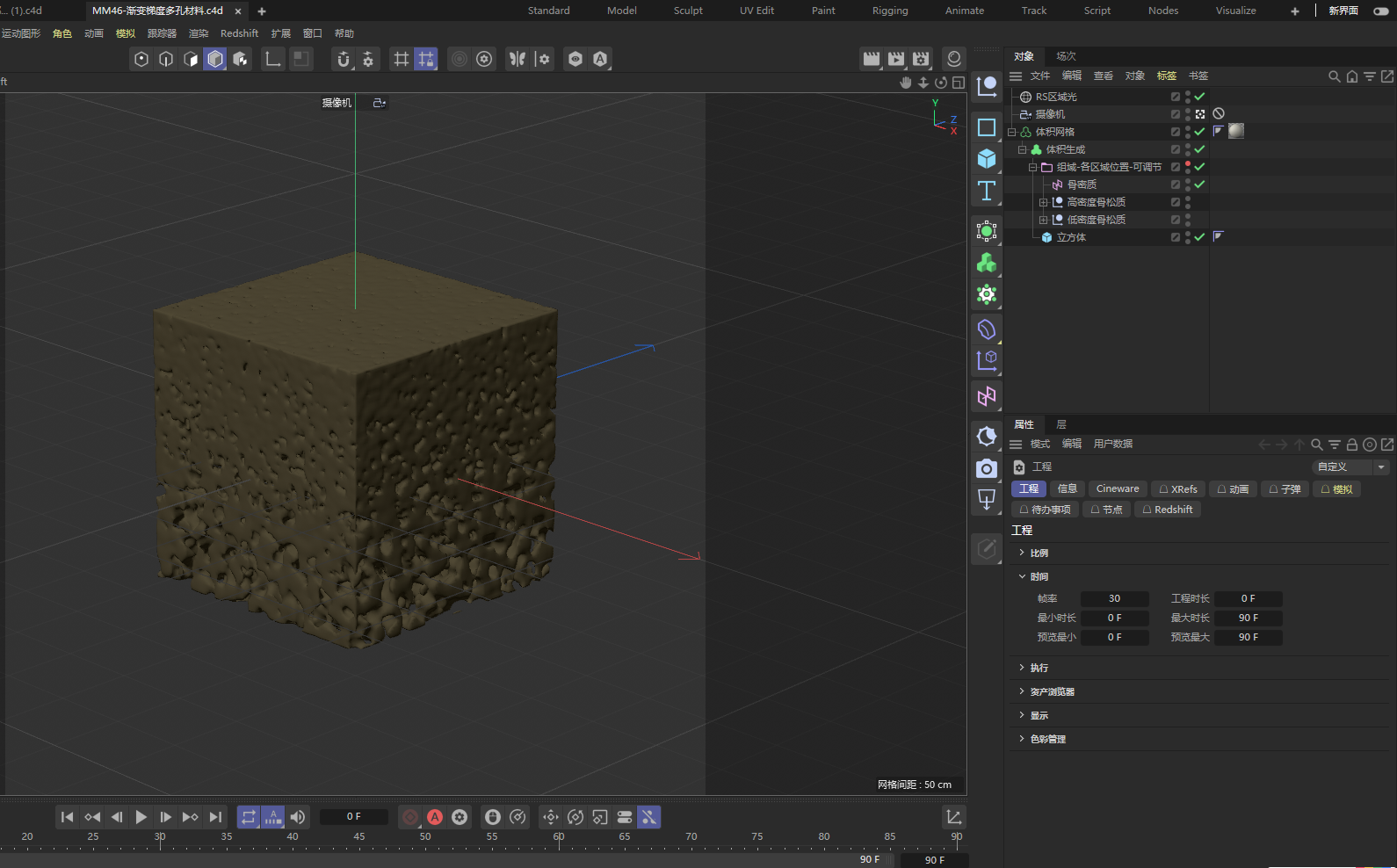This screenshot has height=868, width=1397.
Task: Add a new document tab with plus
Action: point(262,11)
